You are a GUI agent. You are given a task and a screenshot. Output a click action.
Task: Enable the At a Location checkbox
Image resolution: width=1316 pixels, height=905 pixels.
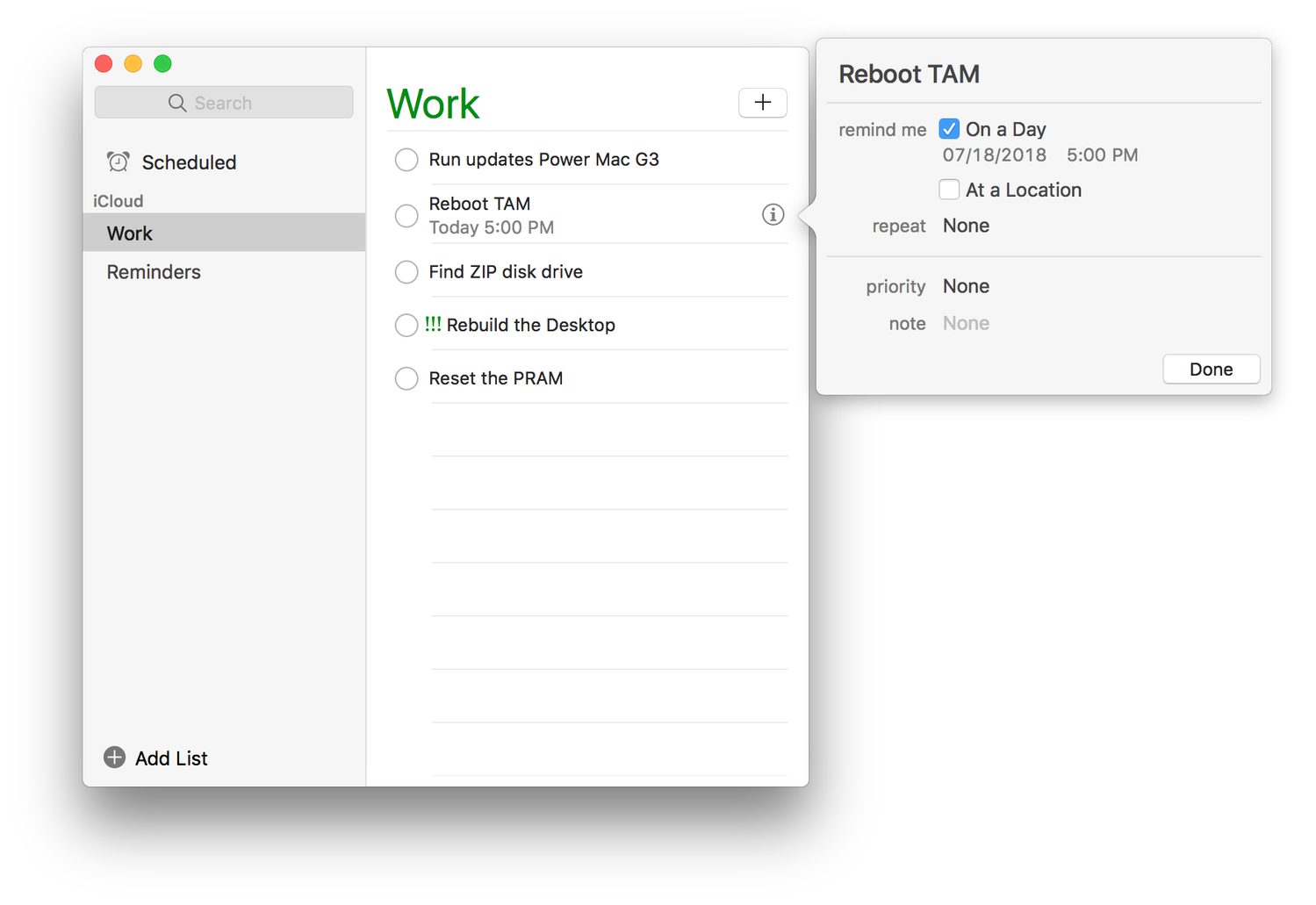(x=949, y=190)
